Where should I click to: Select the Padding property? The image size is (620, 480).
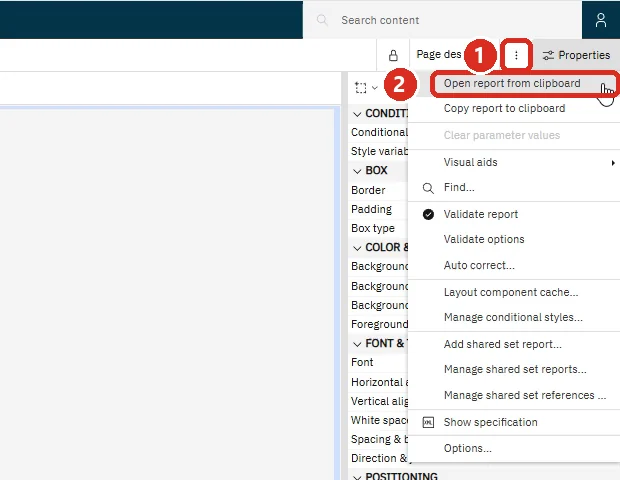[378, 209]
